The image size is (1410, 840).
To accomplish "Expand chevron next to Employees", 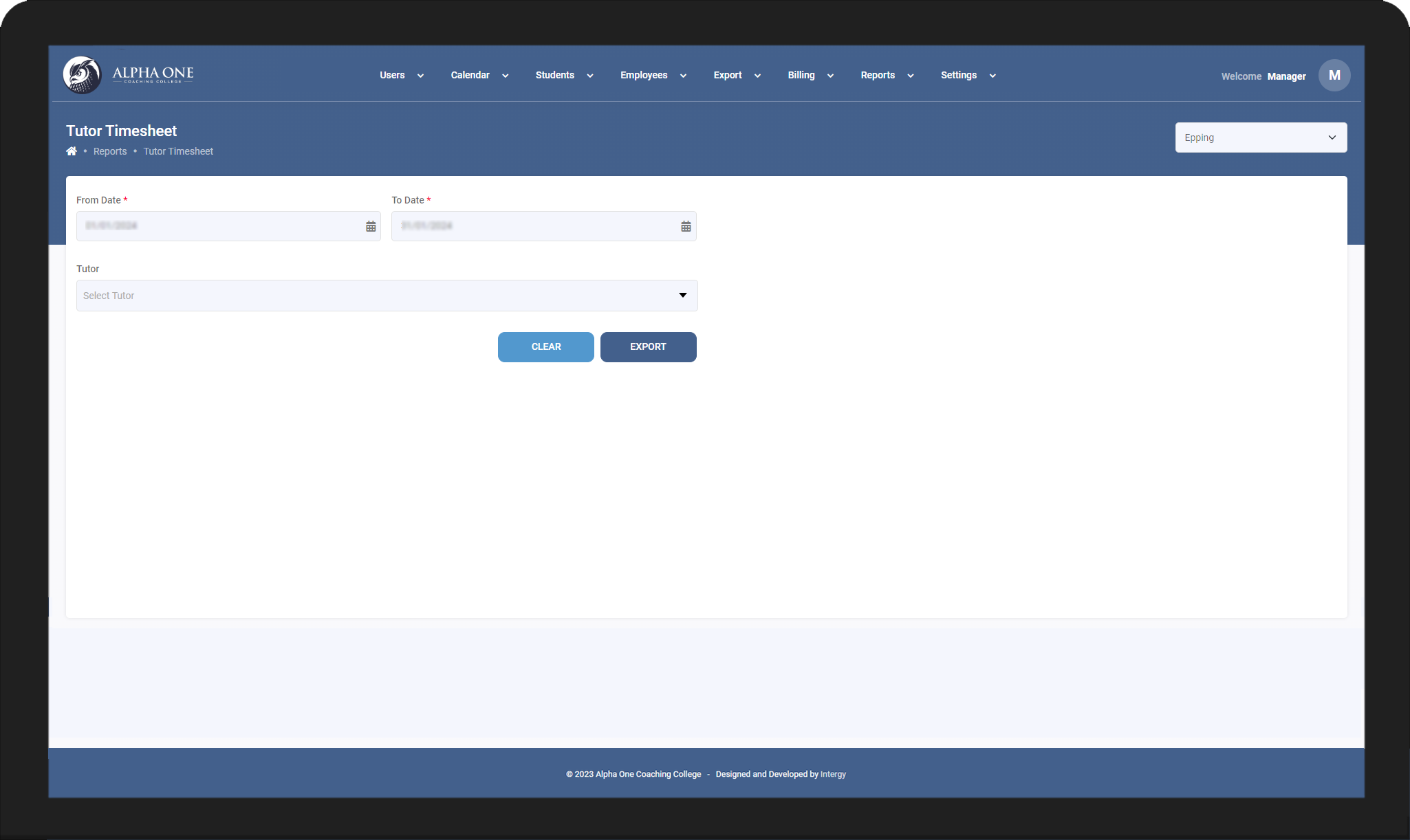I will 683,76.
